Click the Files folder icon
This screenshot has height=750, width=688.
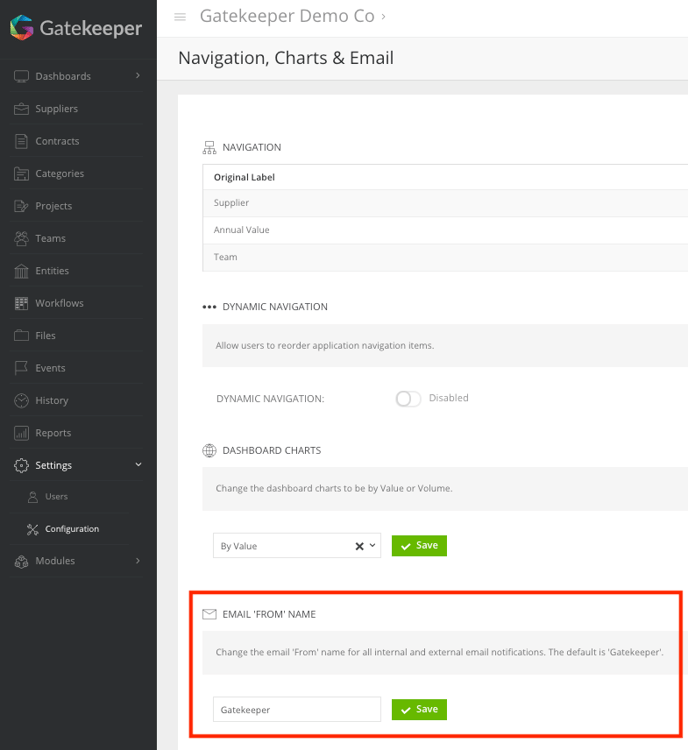coord(21,335)
